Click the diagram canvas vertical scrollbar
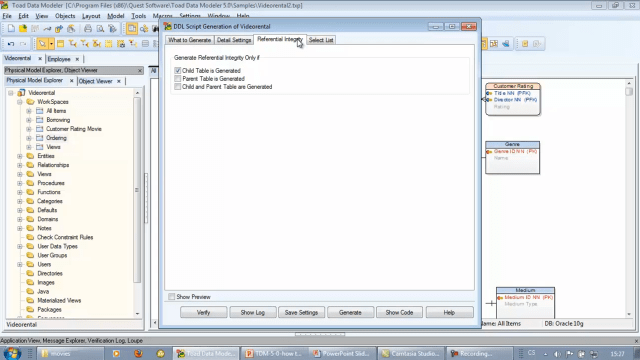 [629, 91]
